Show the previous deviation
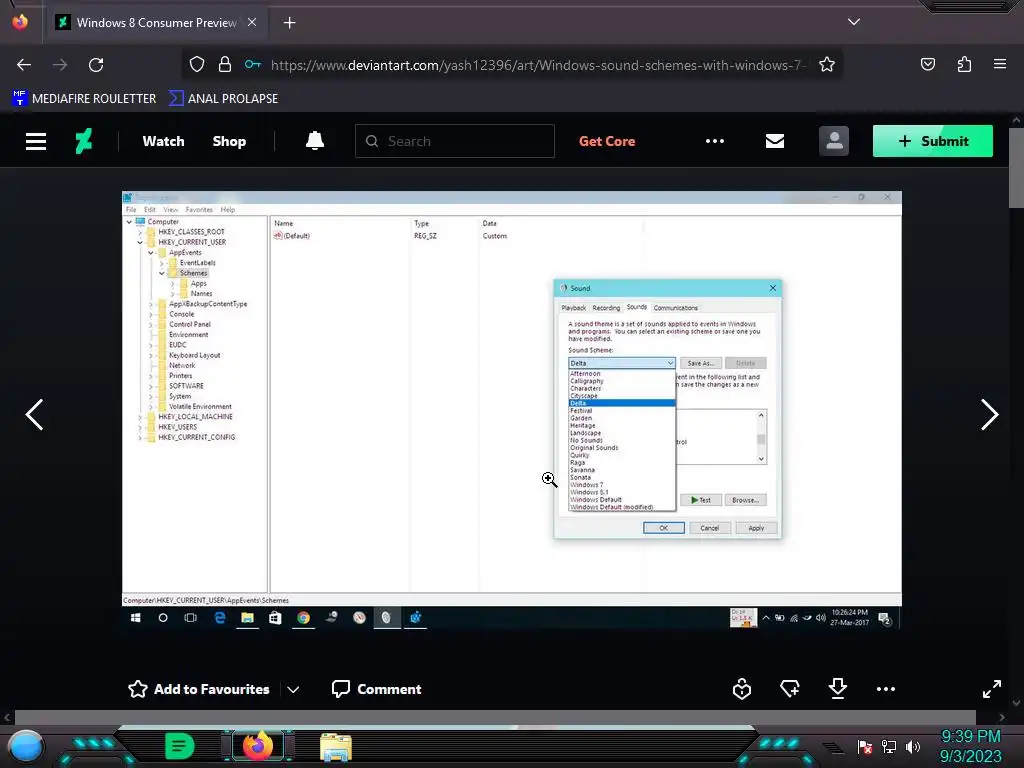 tap(34, 415)
